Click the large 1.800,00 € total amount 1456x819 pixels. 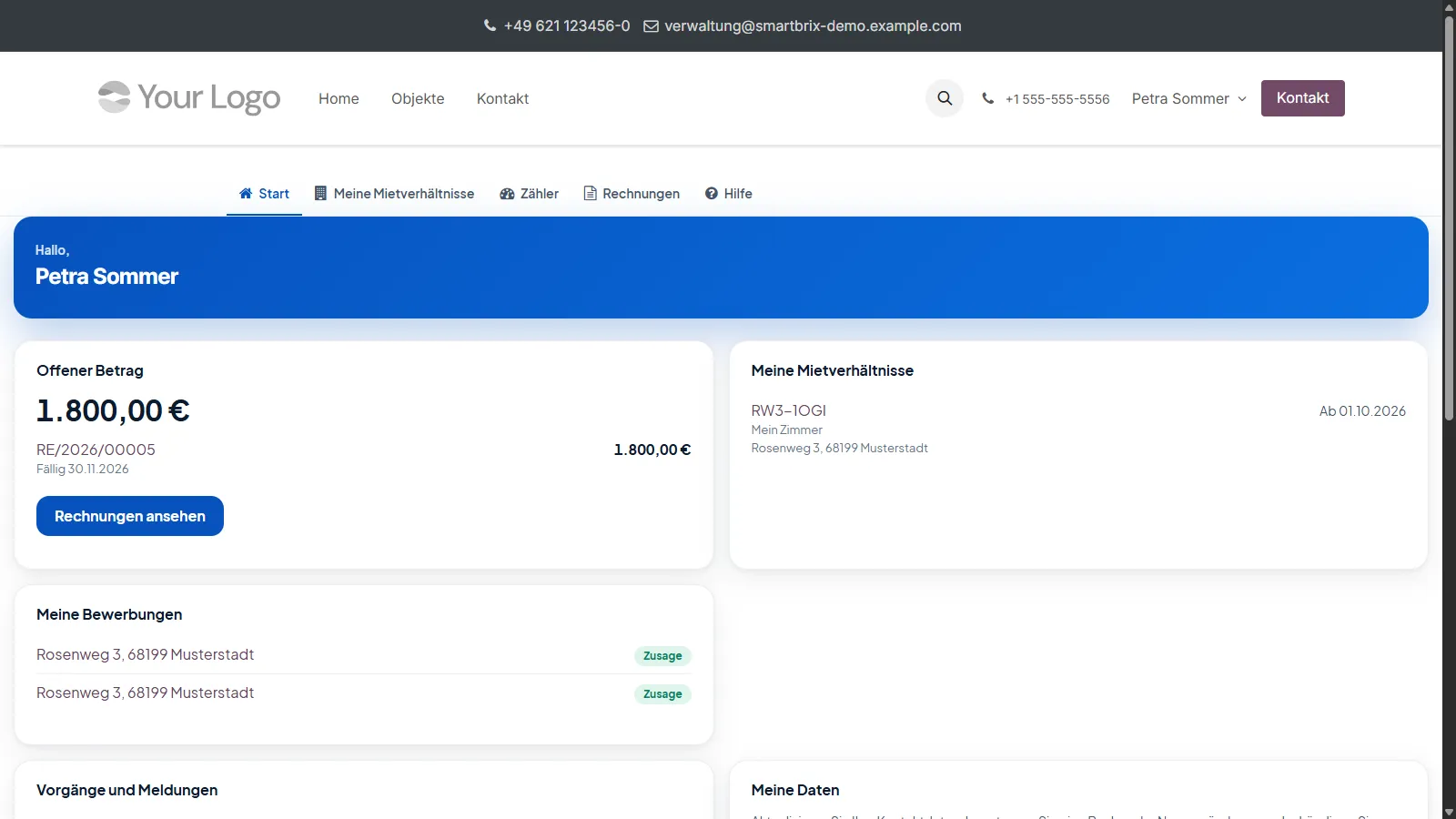click(x=113, y=410)
